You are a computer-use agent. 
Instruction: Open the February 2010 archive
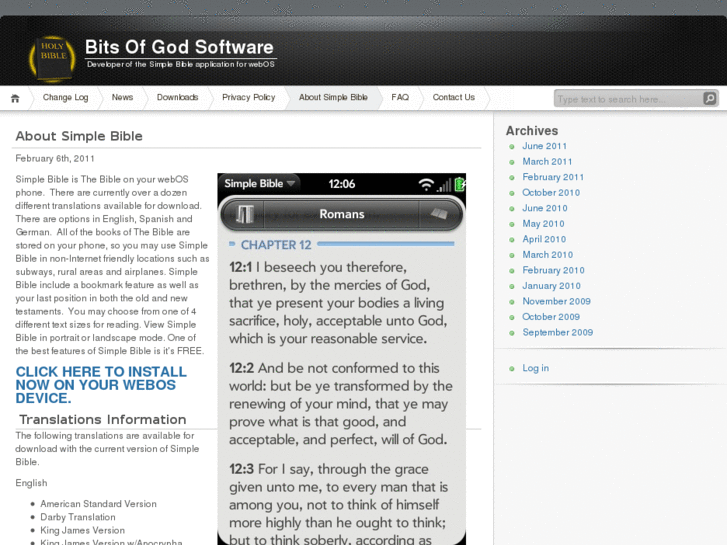tap(554, 270)
